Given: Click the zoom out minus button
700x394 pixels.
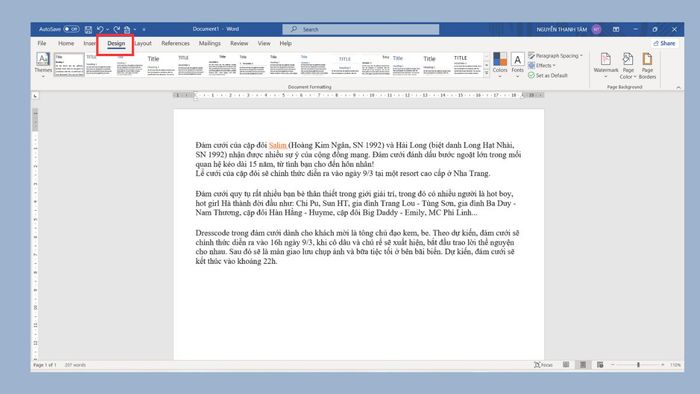Looking at the screenshot, I should [x=613, y=365].
